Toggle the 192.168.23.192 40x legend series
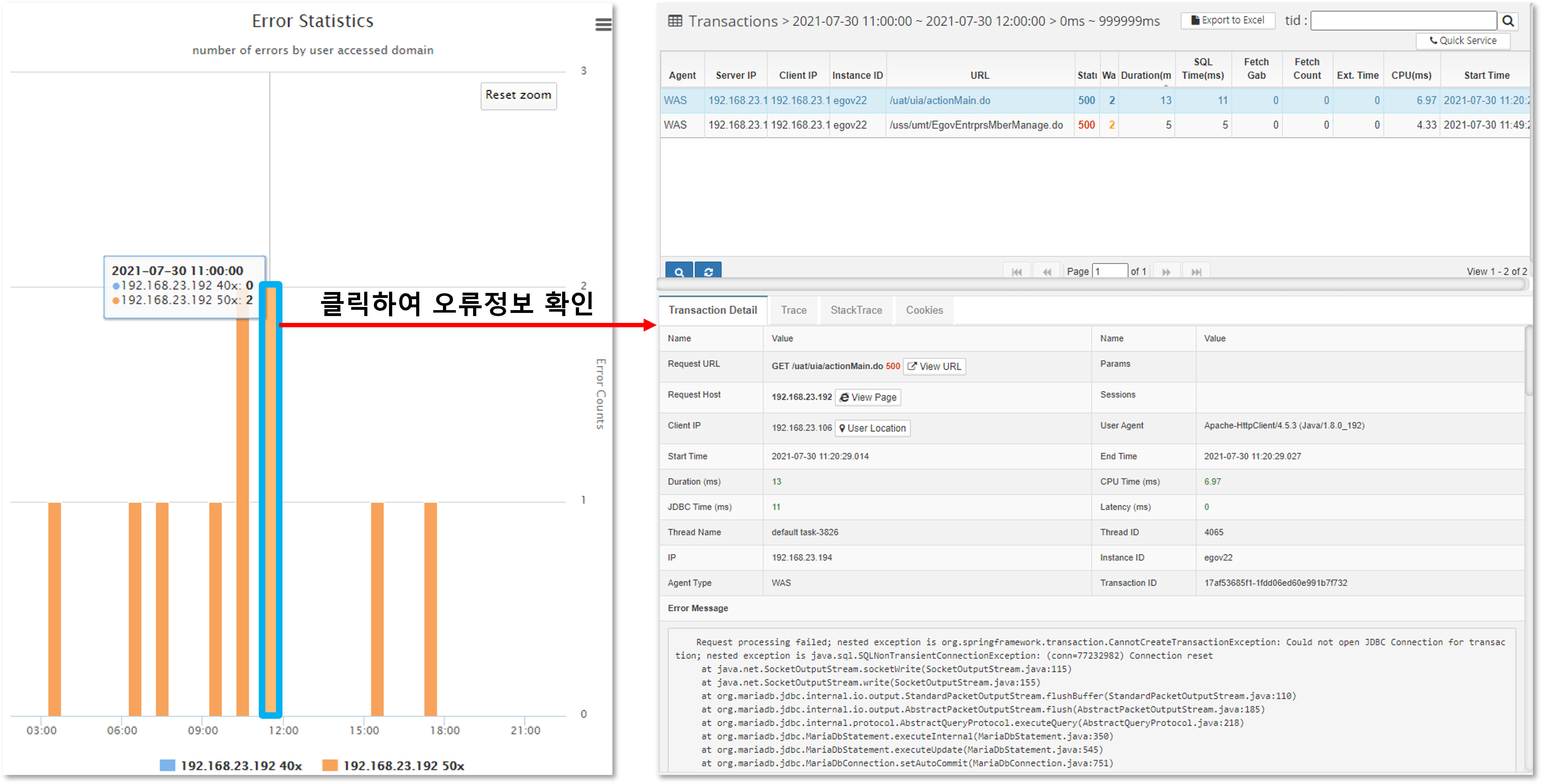Screen dimensions: 1542x784 click(x=231, y=766)
